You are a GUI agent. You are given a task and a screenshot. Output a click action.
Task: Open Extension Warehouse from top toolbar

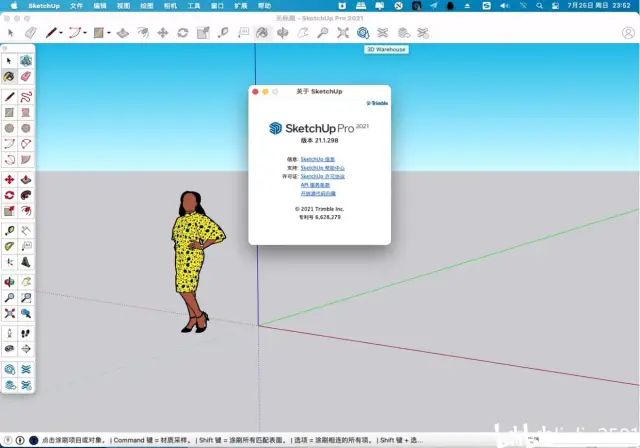tap(383, 33)
